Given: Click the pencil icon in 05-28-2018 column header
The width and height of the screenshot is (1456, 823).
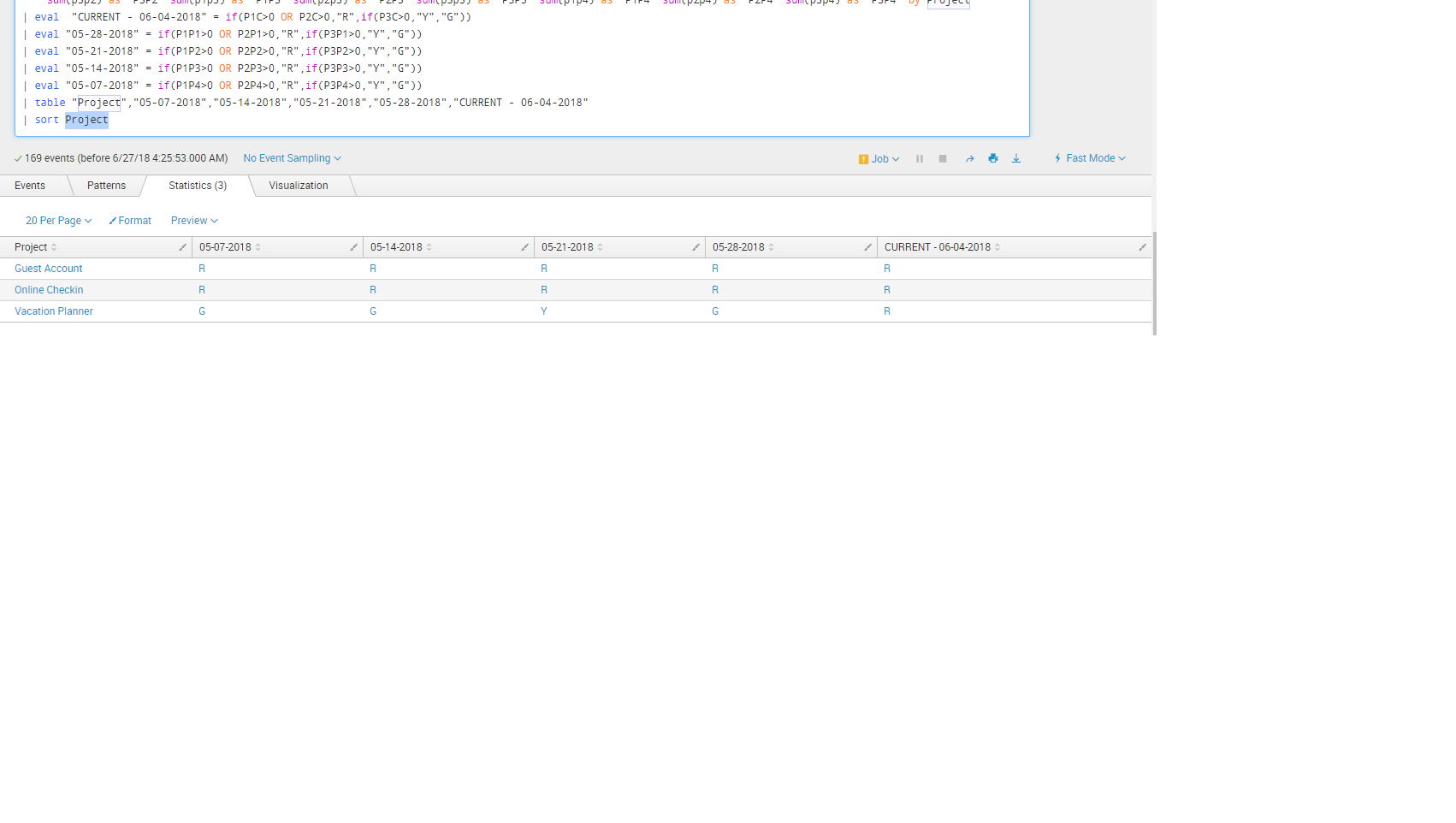Looking at the screenshot, I should click(867, 247).
